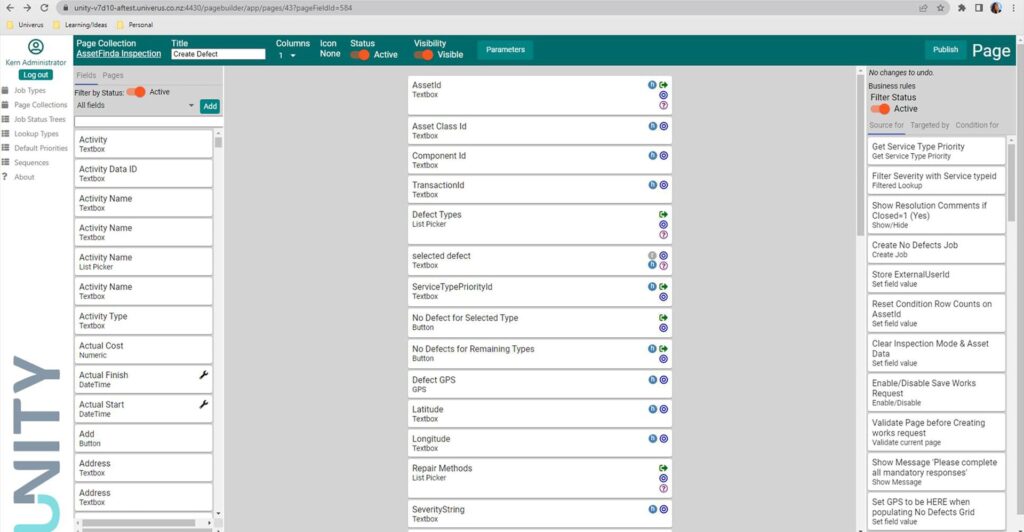Click the blue 'h' icon on TransactionId
1024x532 pixels.
pyautogui.click(x=653, y=185)
